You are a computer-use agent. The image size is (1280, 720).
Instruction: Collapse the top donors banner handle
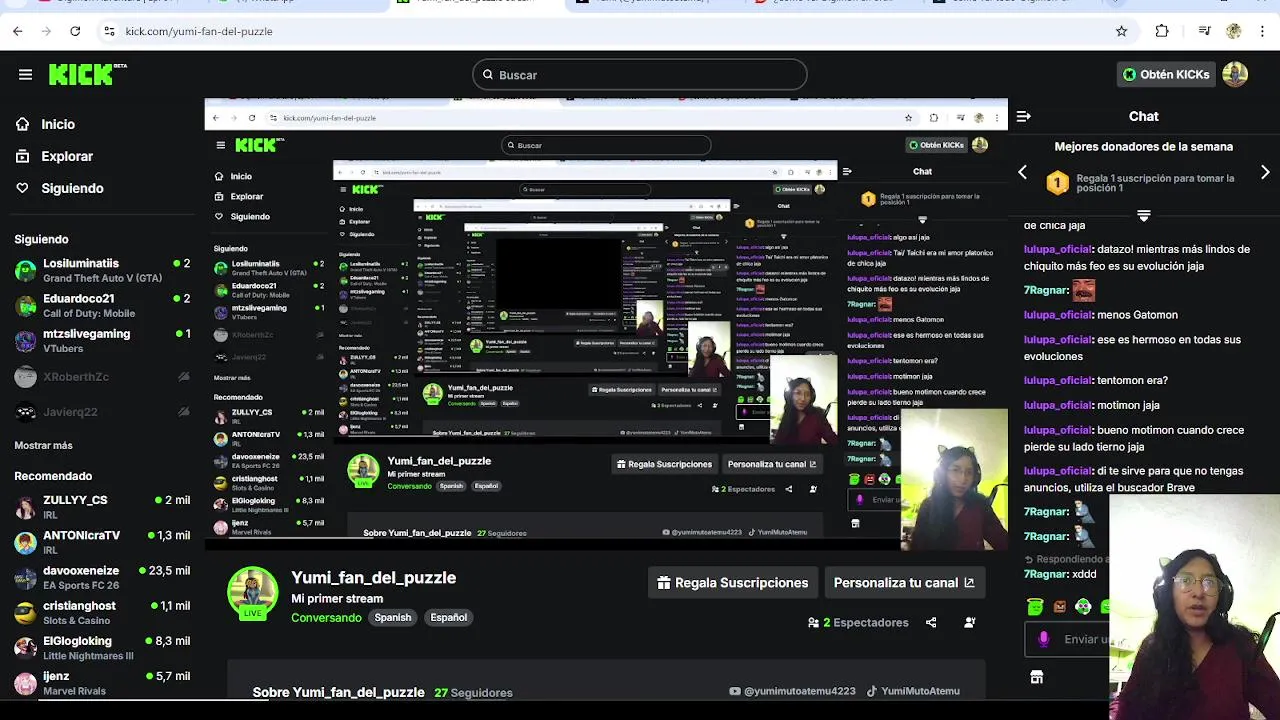[1144, 215]
